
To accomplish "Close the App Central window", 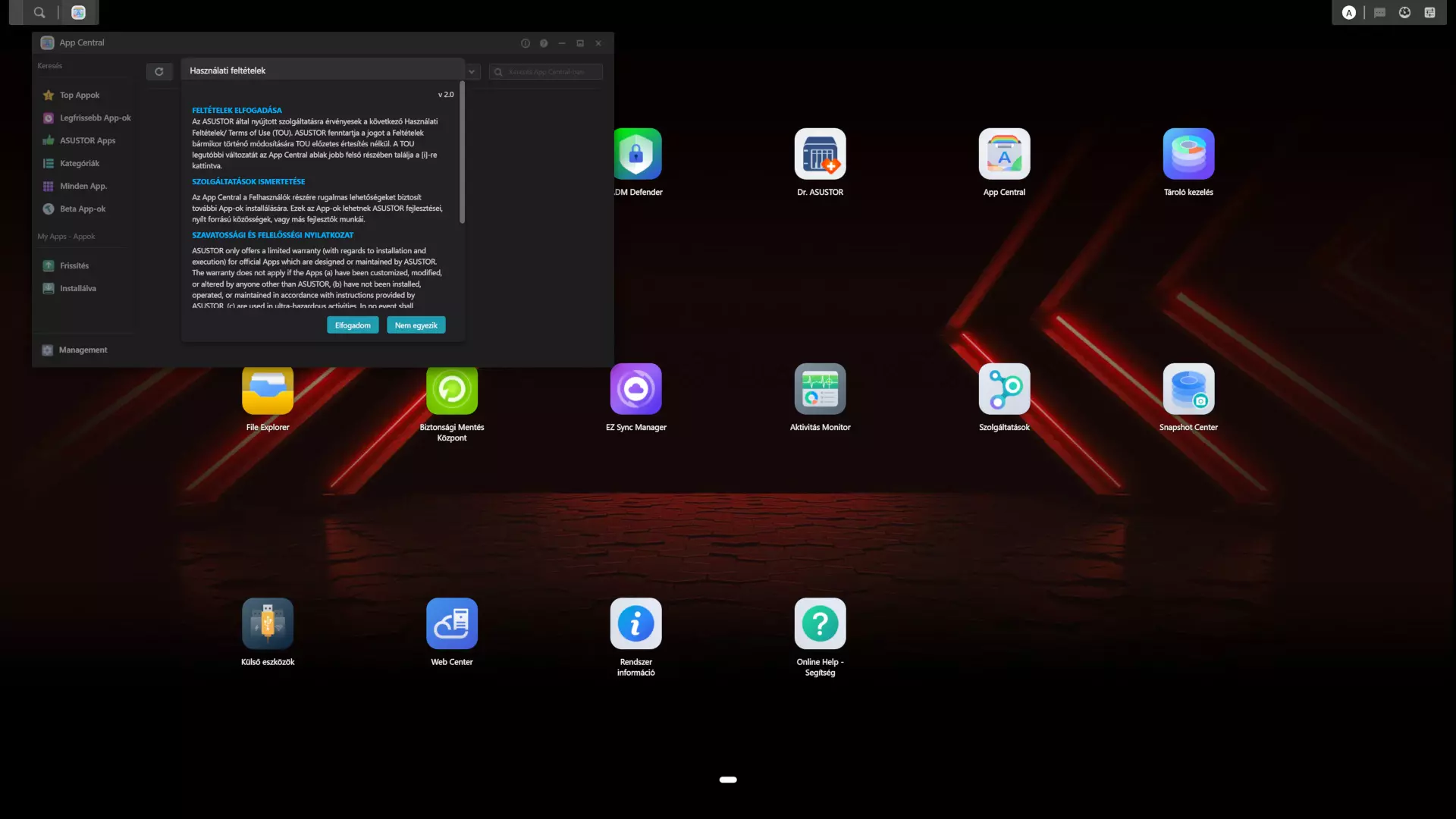I will click(598, 43).
